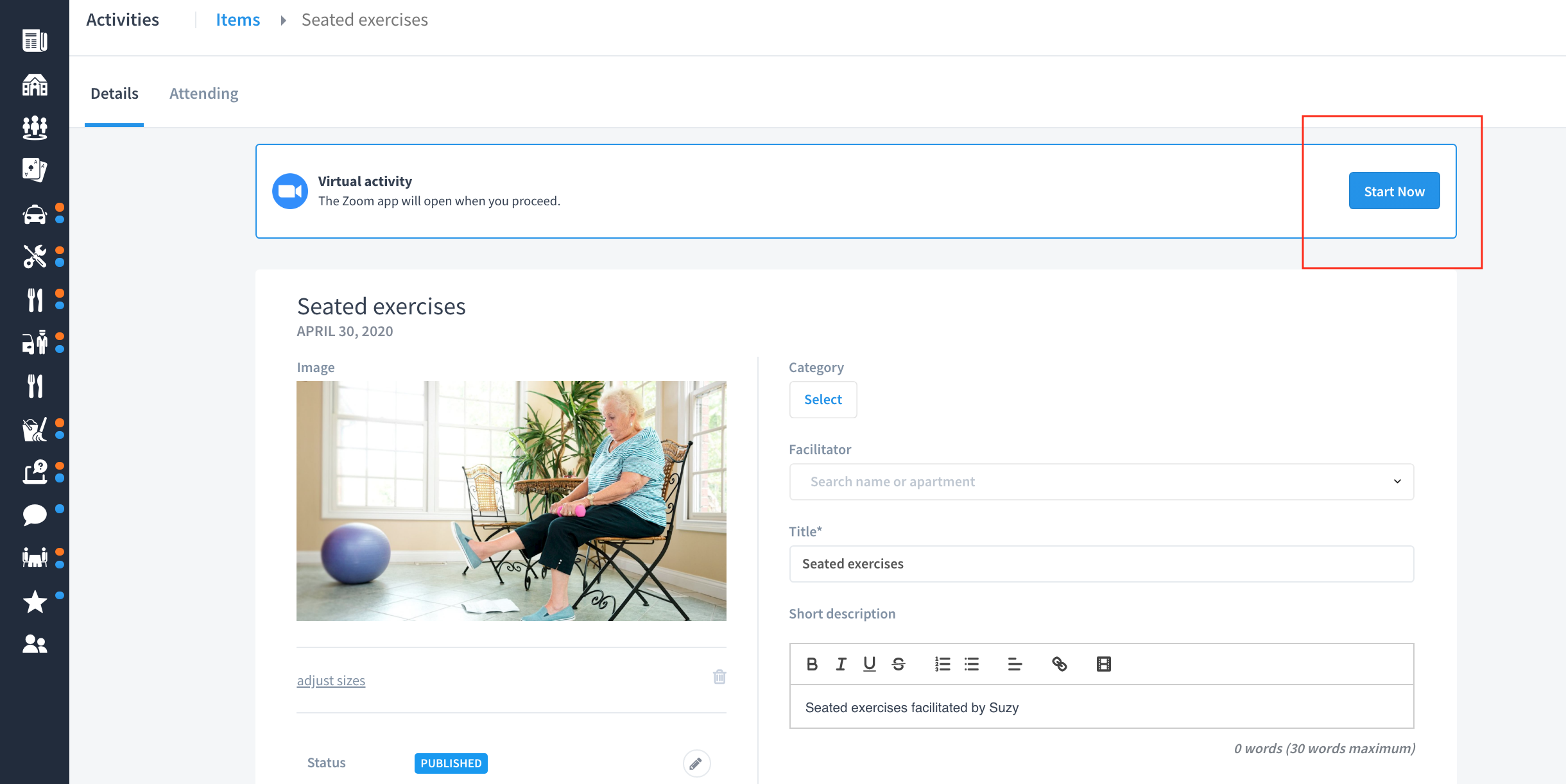The height and width of the screenshot is (784, 1566).
Task: Open the bucket and broom housekeeping icon
Action: tap(35, 429)
